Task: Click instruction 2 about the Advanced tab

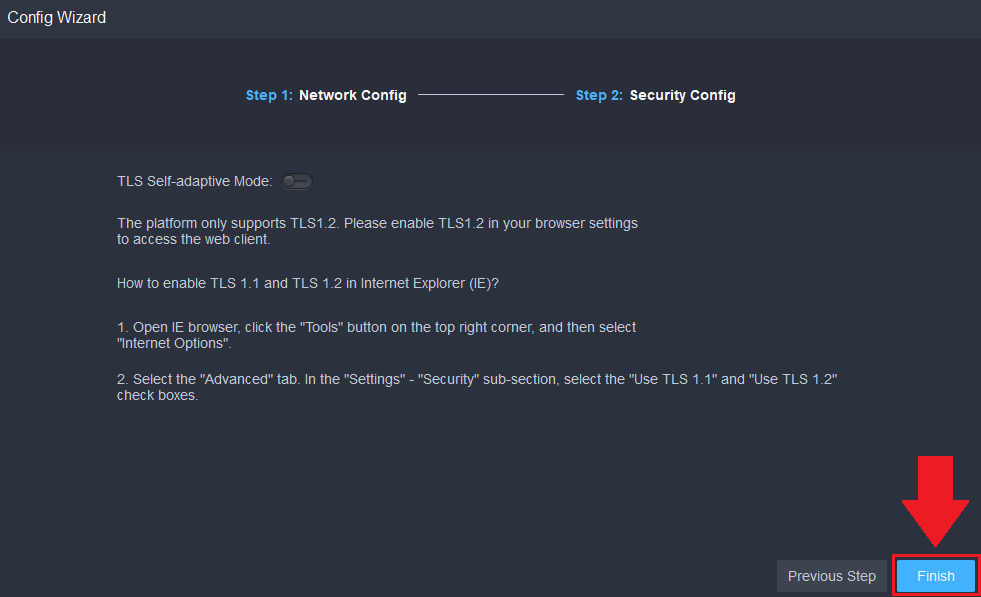Action: [x=476, y=379]
